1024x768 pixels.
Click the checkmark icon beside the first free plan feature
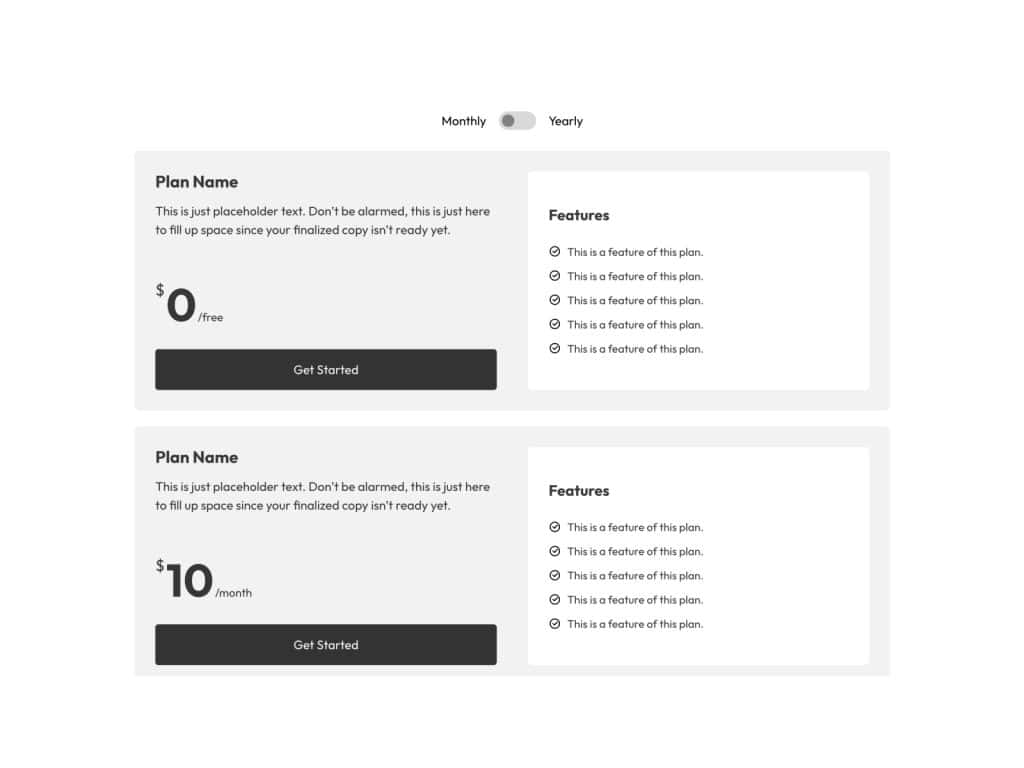(x=554, y=252)
